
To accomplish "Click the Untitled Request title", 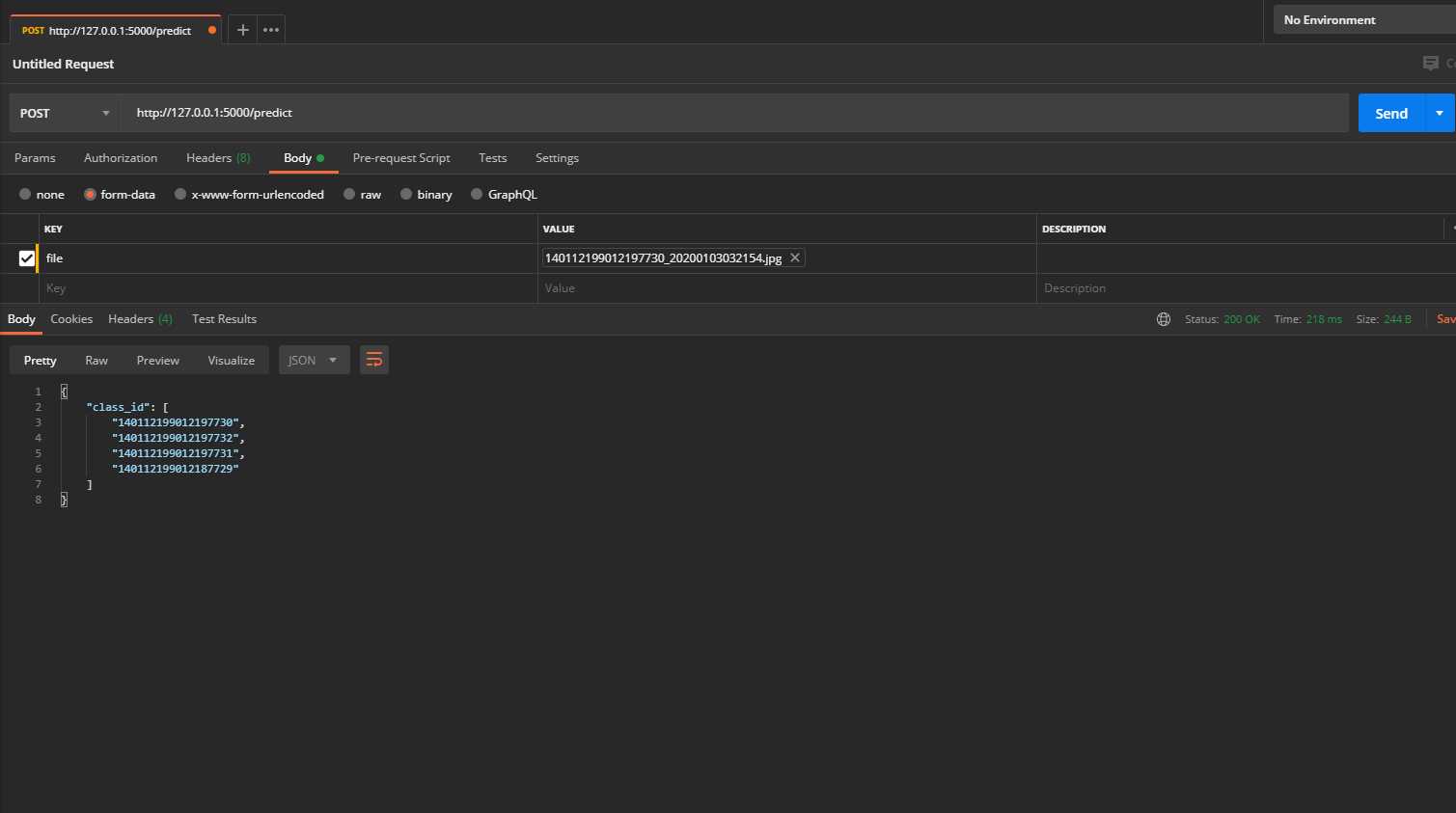I will (x=63, y=64).
